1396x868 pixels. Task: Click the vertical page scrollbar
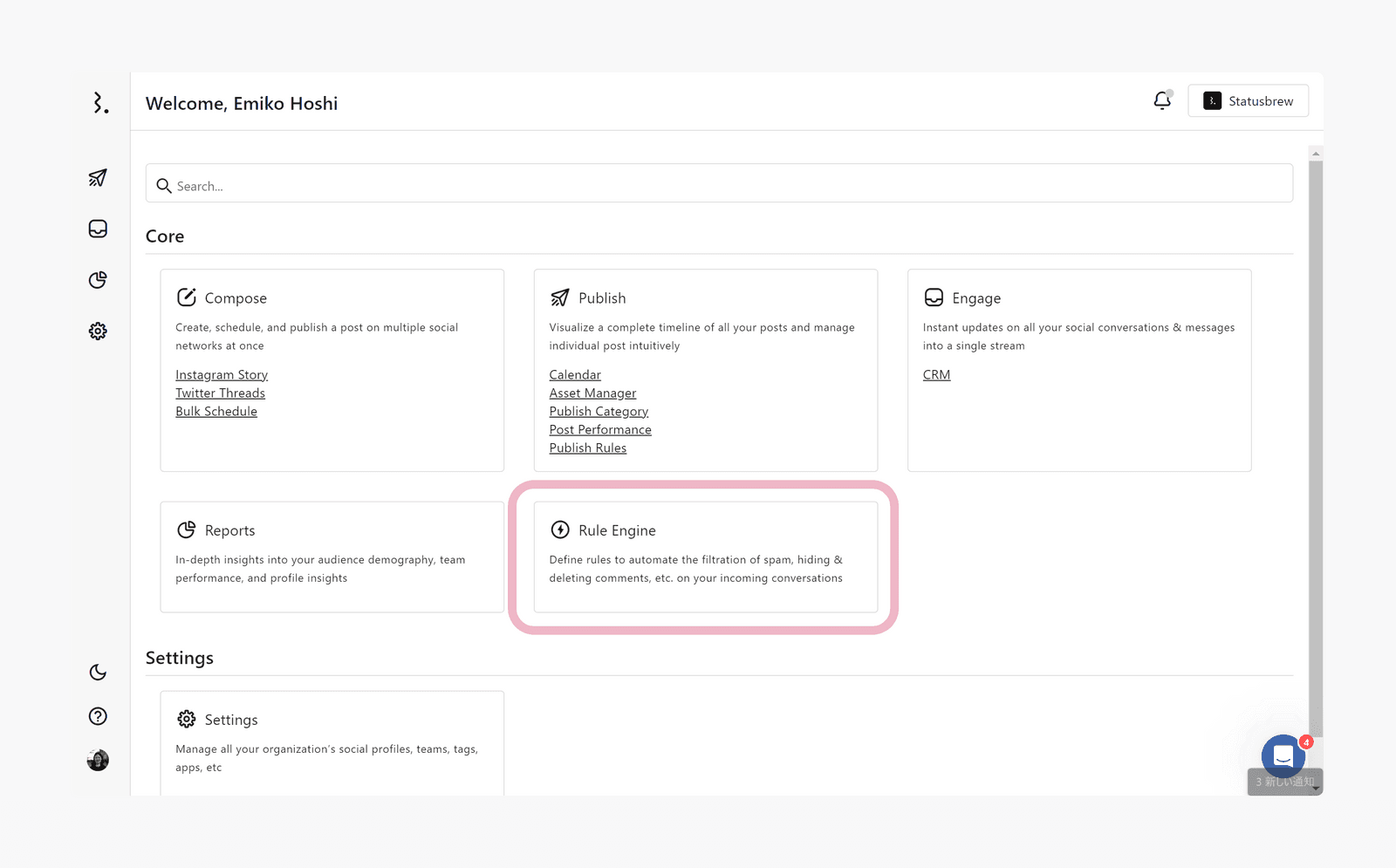[x=1316, y=436]
